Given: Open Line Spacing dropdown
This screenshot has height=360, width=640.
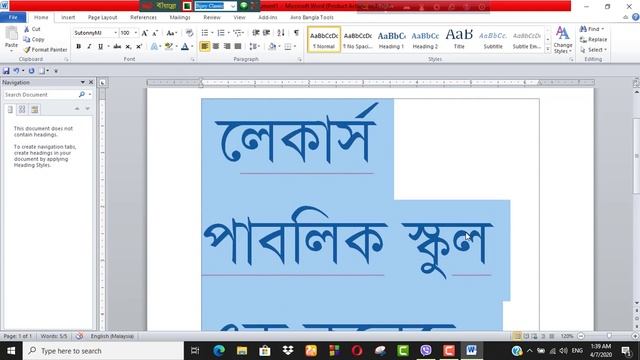Looking at the screenshot, I should click(254, 46).
